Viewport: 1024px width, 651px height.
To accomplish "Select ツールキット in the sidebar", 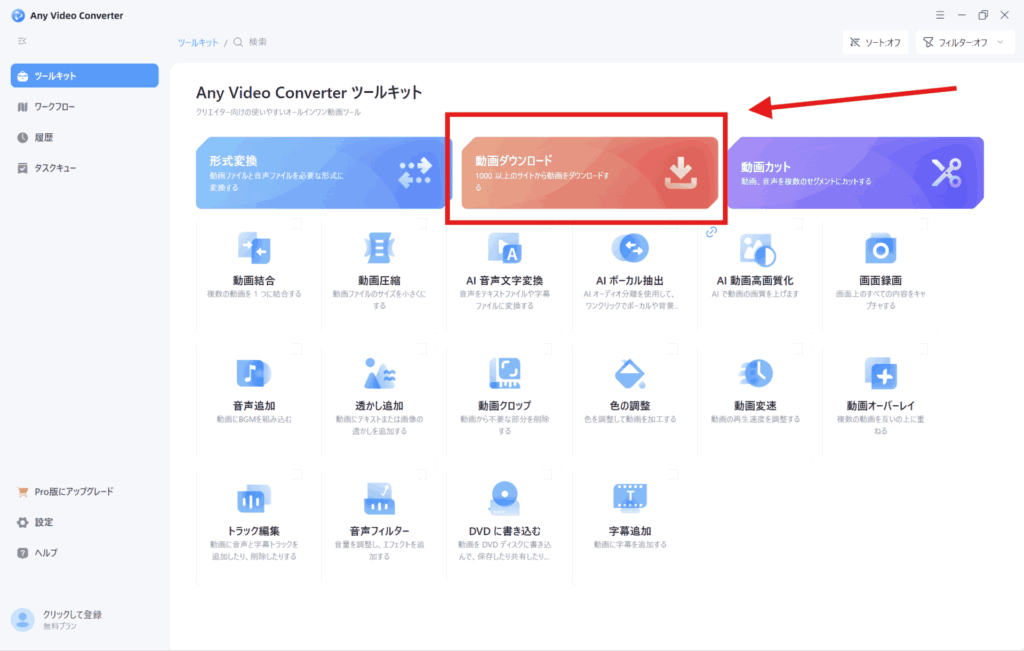I will [x=84, y=76].
